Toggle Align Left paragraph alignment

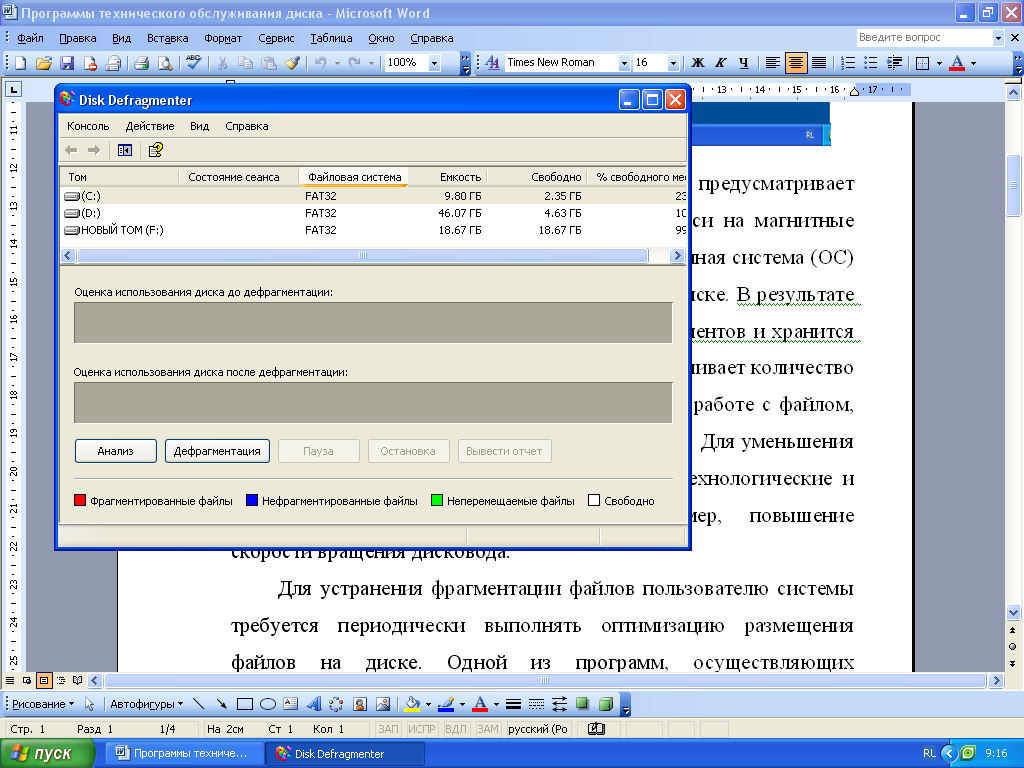(x=773, y=63)
